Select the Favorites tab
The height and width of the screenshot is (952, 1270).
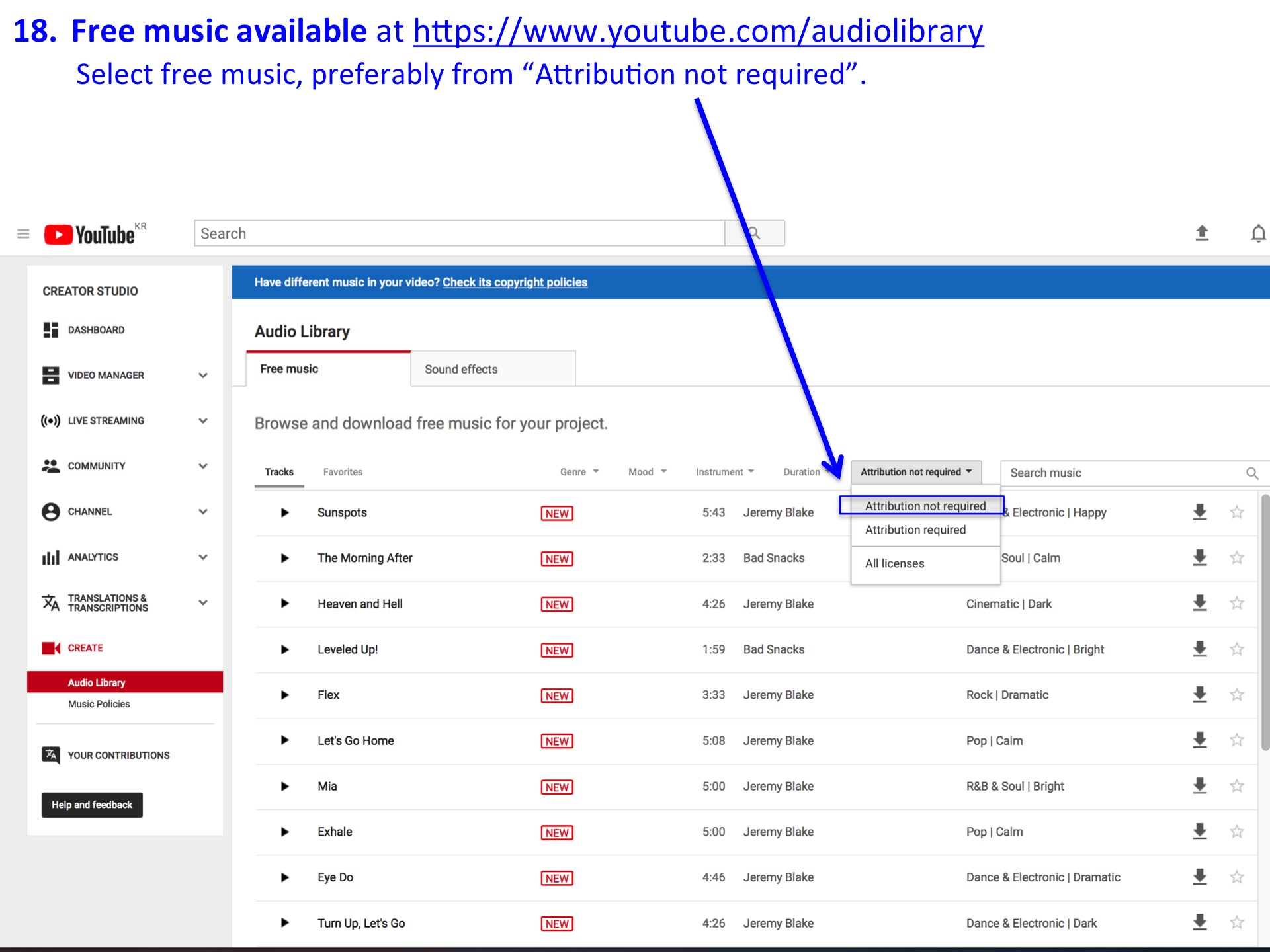pyautogui.click(x=343, y=472)
